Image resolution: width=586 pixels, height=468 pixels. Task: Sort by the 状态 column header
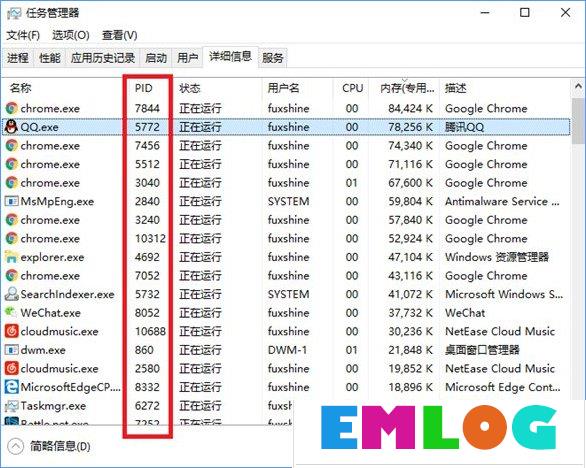click(x=190, y=88)
